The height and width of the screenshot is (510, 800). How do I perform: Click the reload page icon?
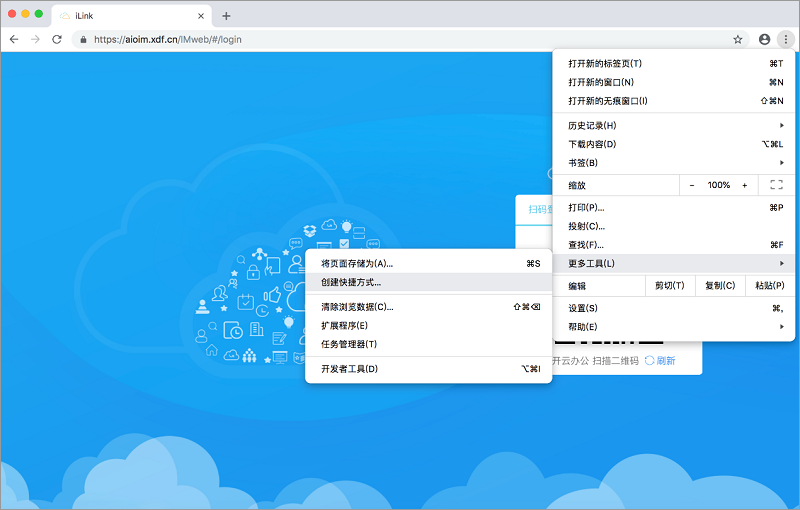click(x=57, y=39)
